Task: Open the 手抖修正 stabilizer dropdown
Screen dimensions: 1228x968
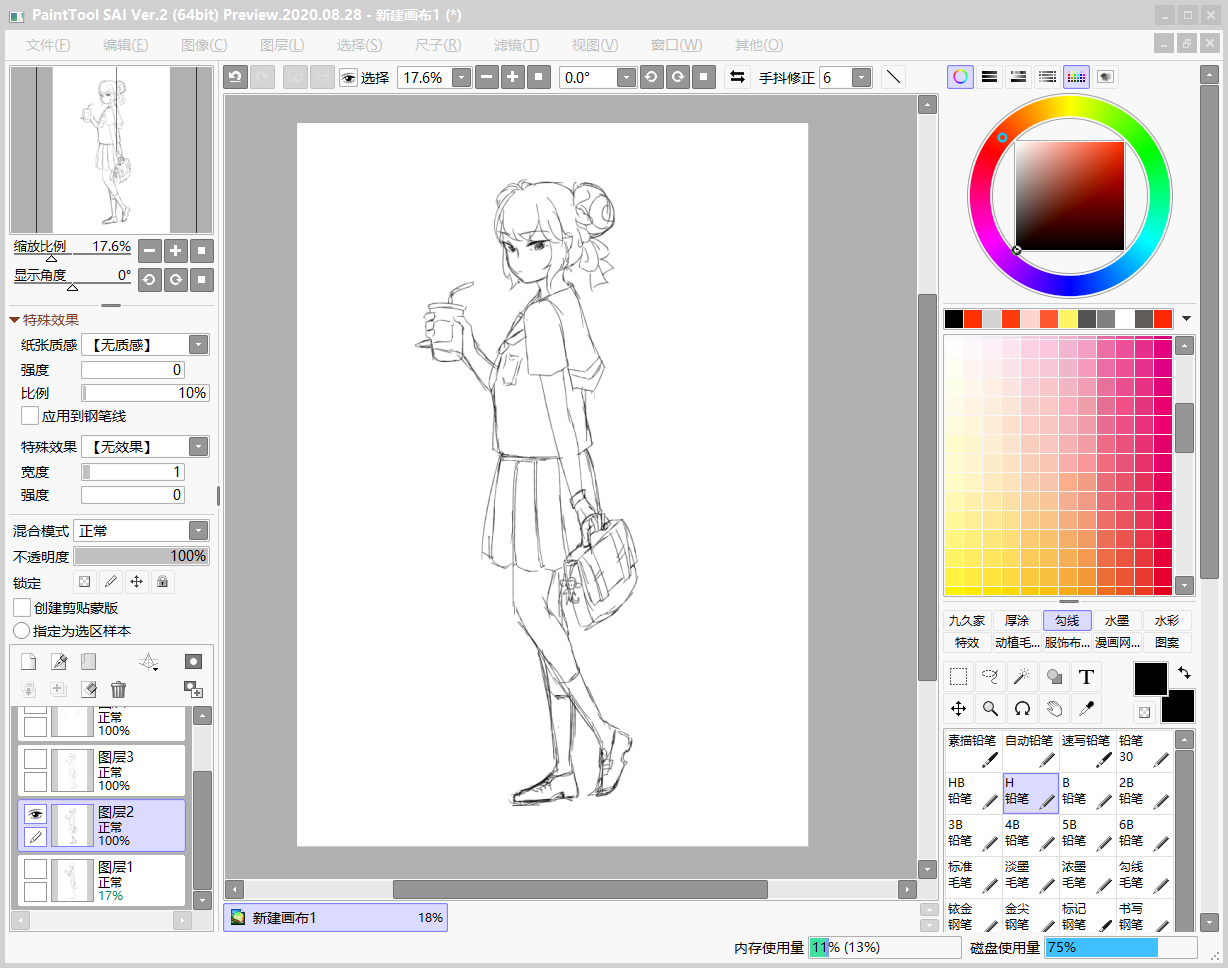Action: coord(862,77)
